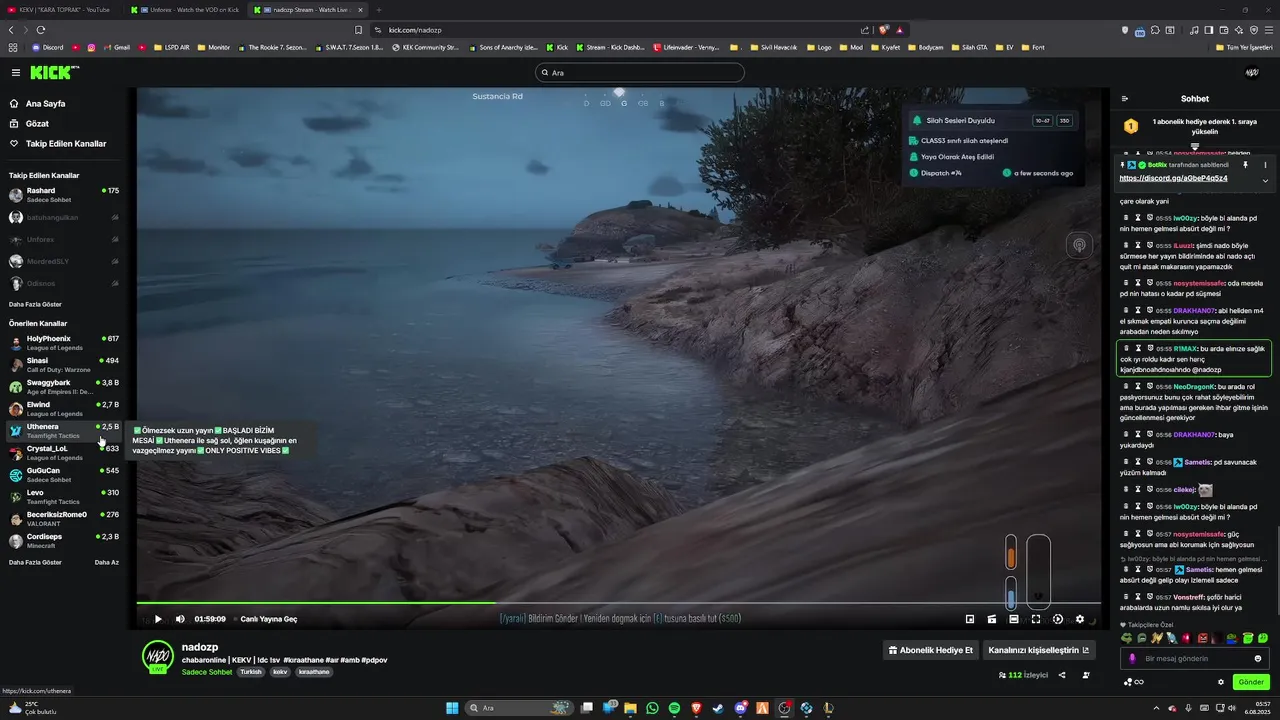Click Kanalınızı kişiselleştirin button

pyautogui.click(x=1039, y=650)
